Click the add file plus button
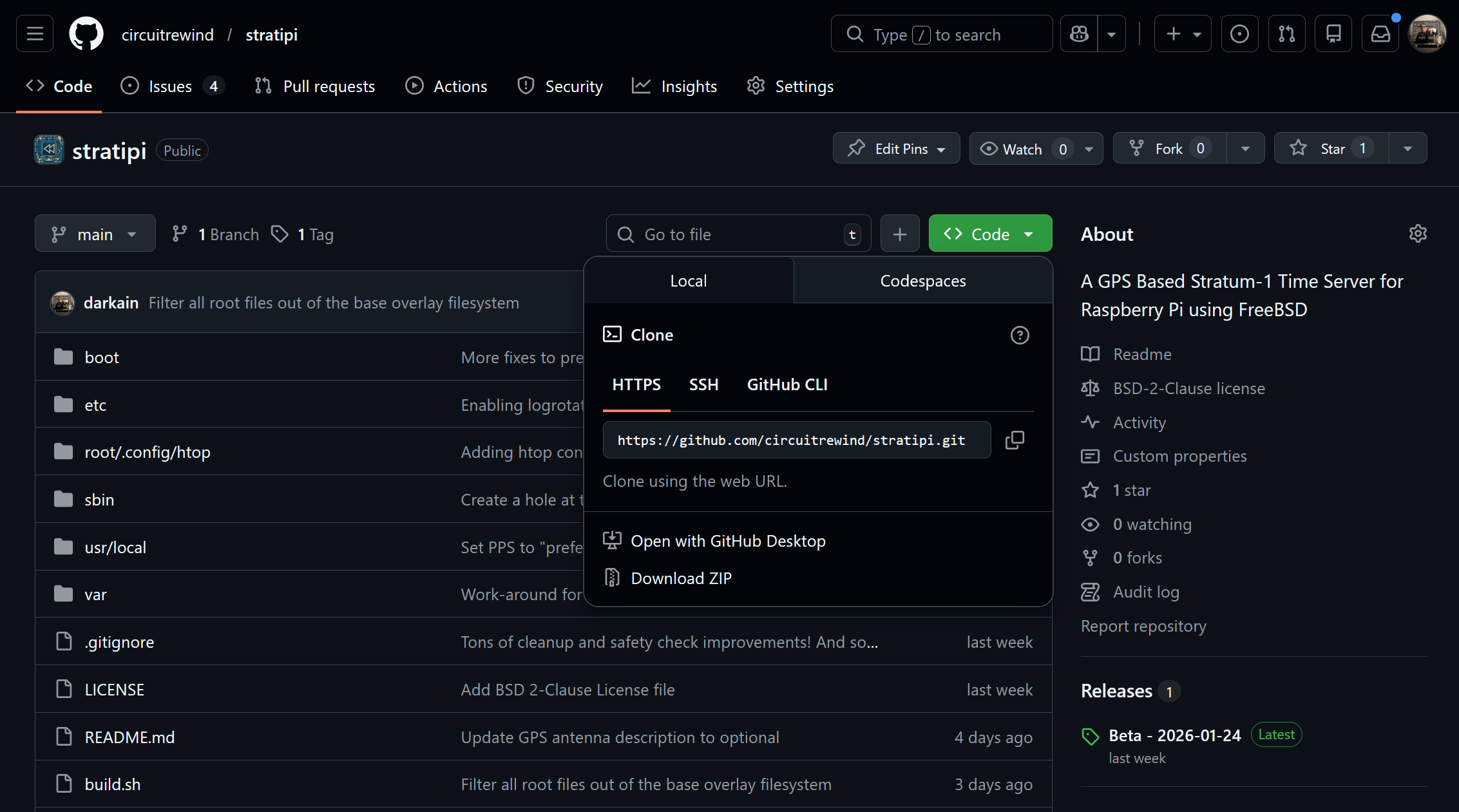1459x812 pixels. 899,234
